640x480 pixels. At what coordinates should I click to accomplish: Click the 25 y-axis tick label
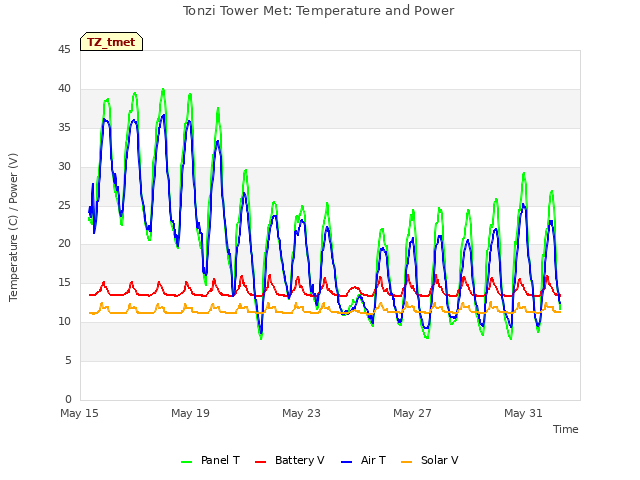[x=64, y=205]
